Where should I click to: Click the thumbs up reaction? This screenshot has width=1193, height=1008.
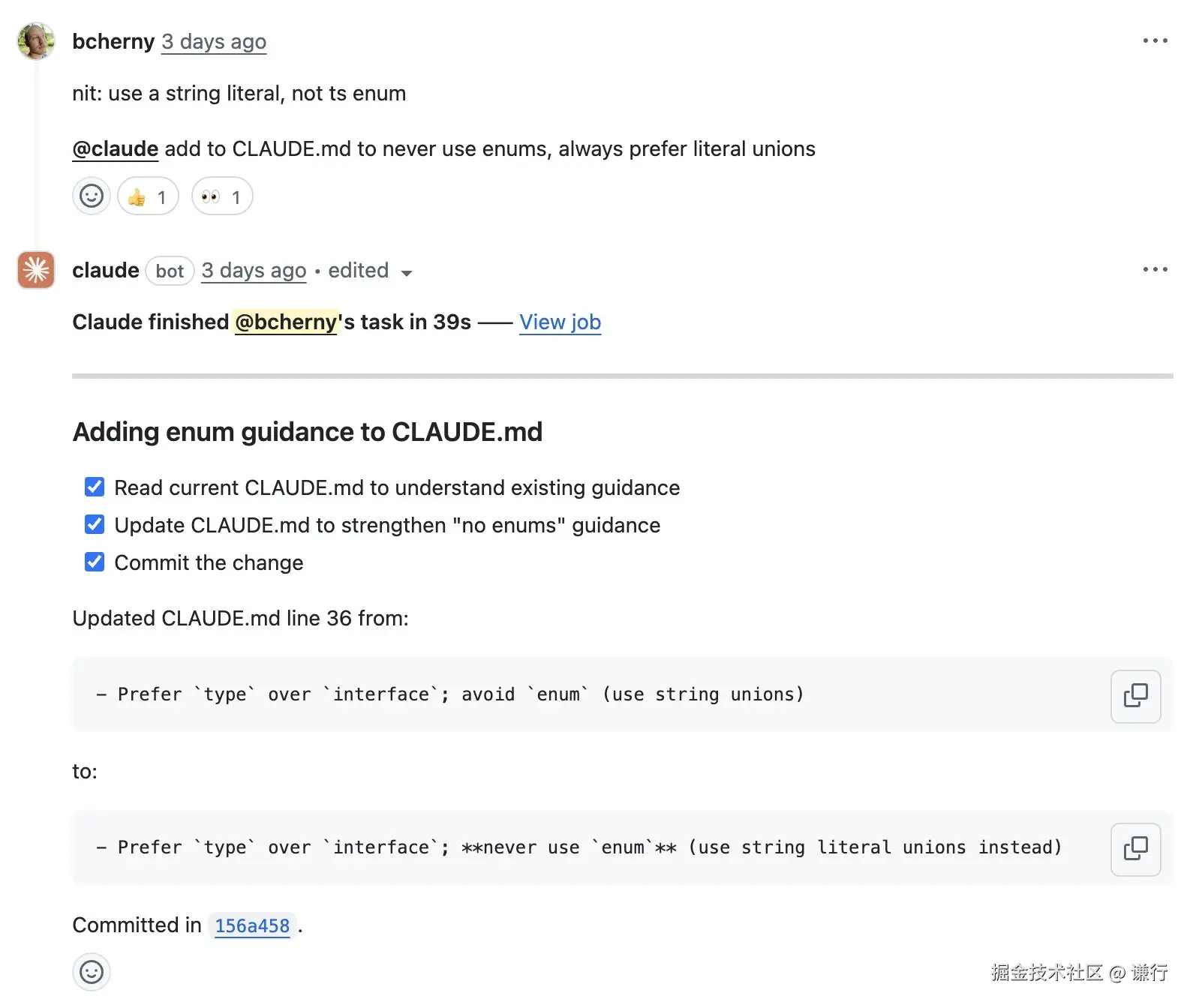point(148,196)
